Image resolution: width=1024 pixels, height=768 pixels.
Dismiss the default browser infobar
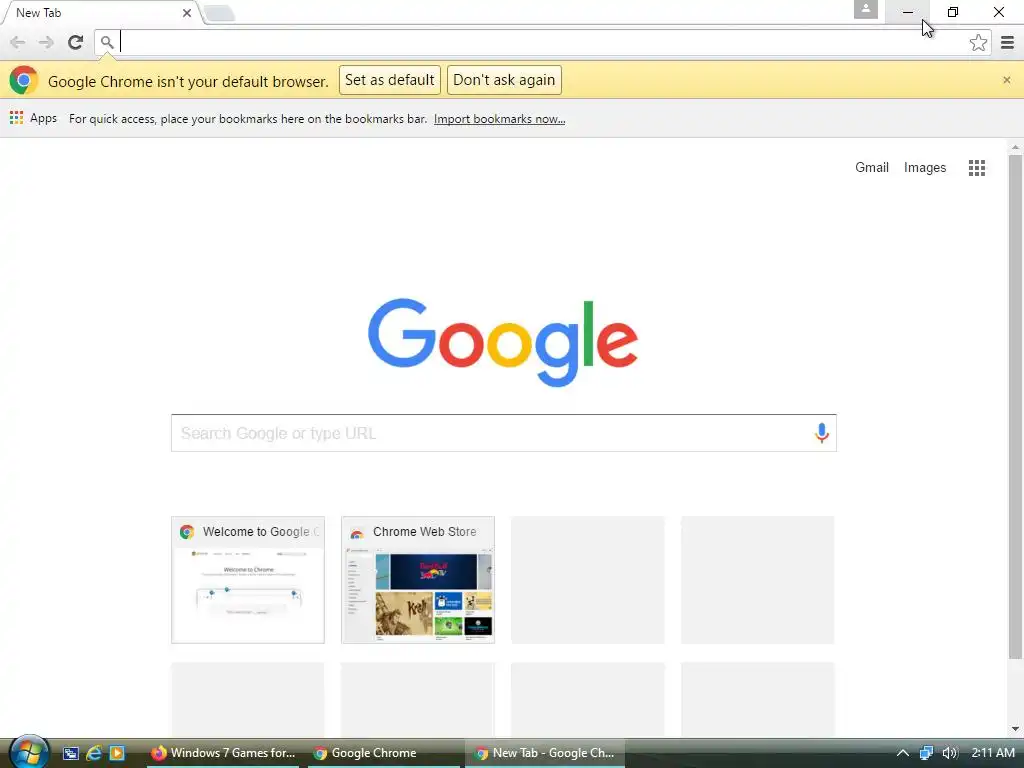(x=1006, y=80)
